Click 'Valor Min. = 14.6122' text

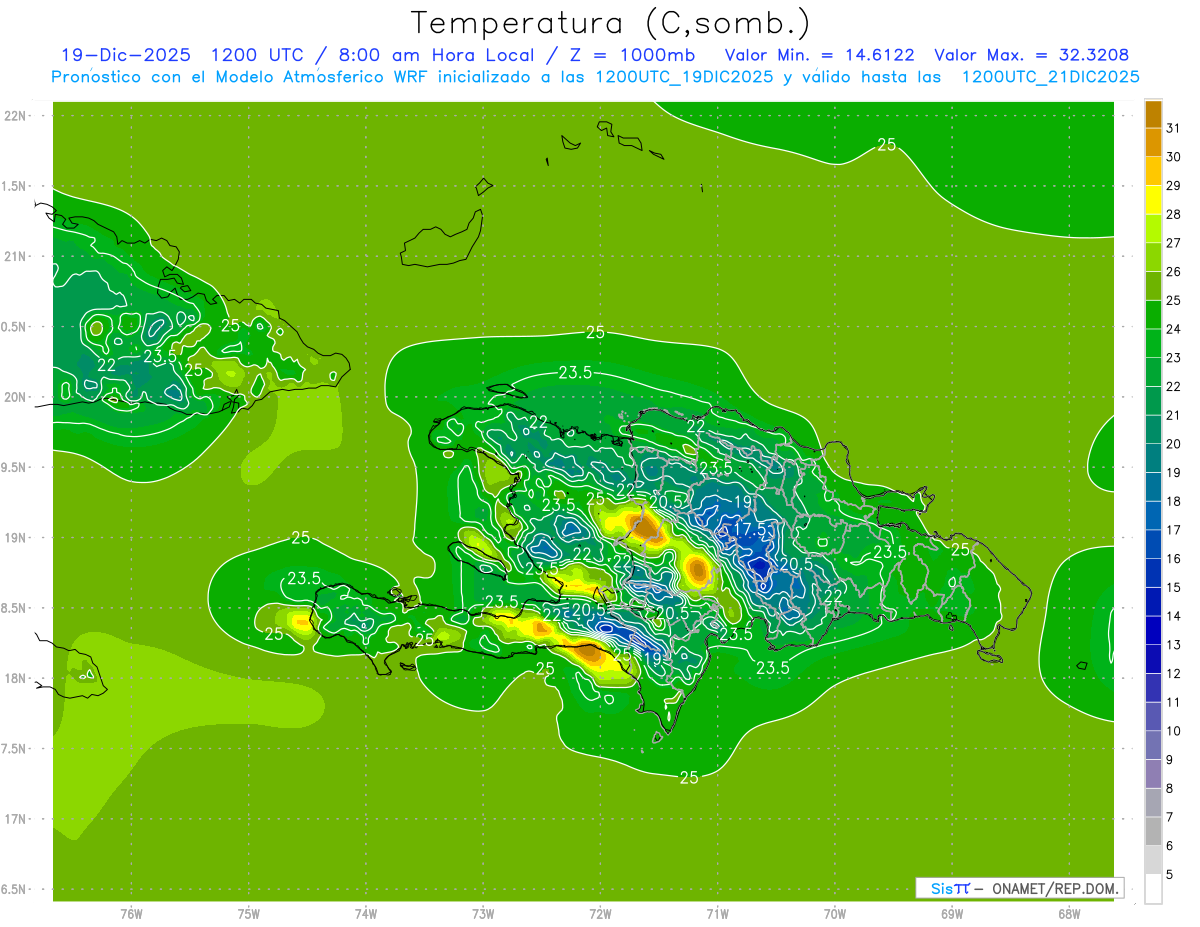pyautogui.click(x=819, y=55)
